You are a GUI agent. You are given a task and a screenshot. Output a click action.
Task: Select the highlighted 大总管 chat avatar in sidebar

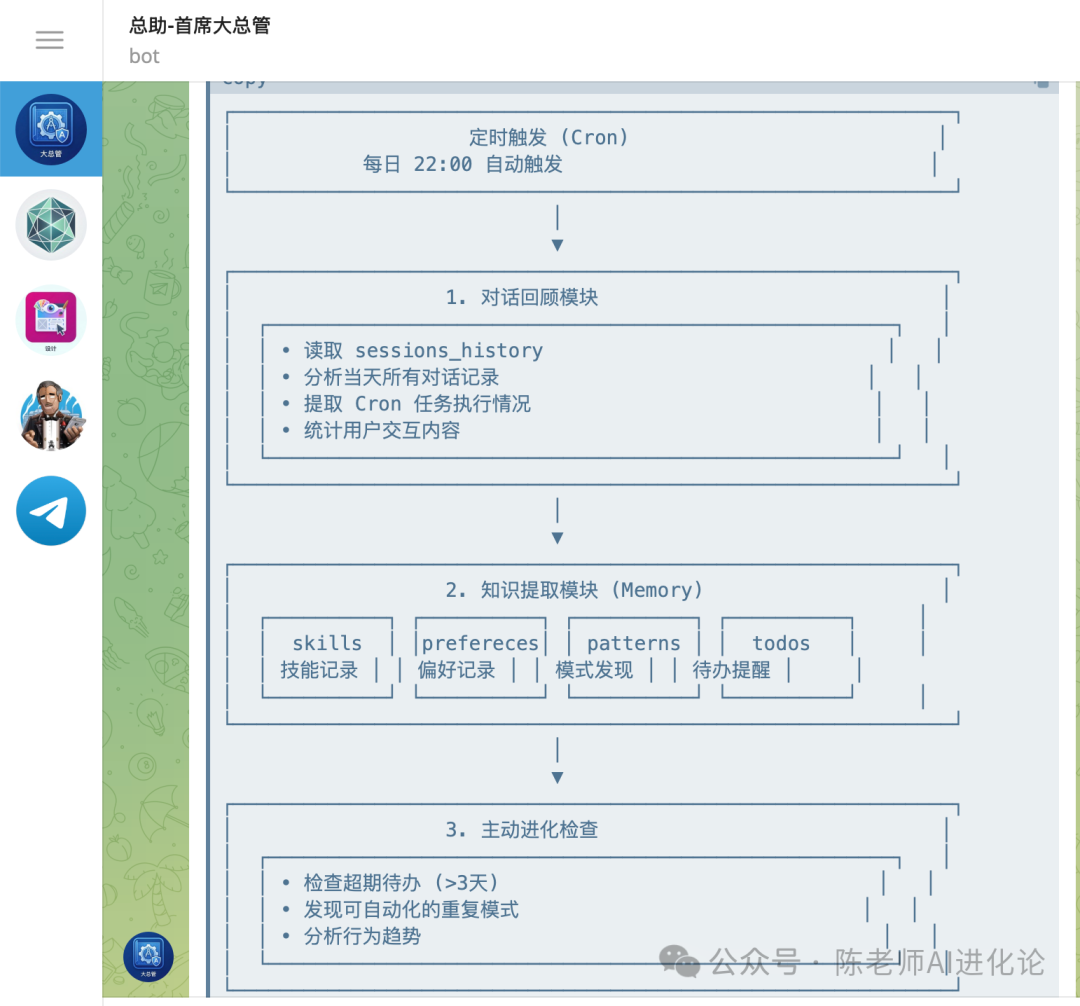[x=51, y=129]
